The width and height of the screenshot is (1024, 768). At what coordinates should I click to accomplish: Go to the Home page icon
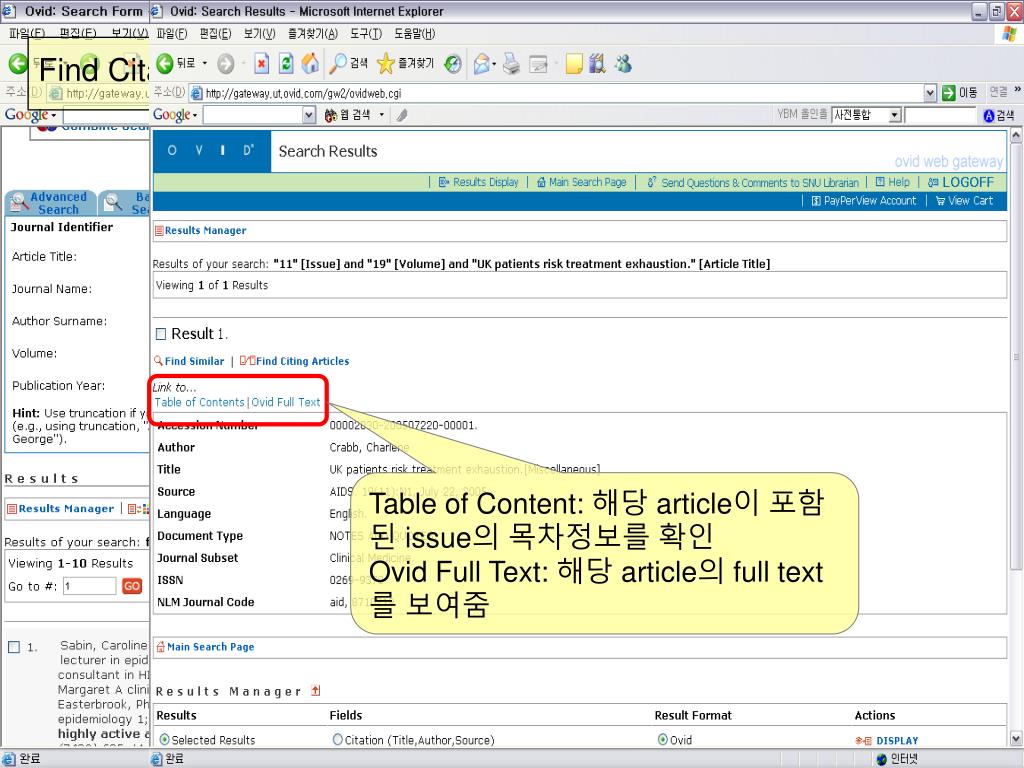(310, 63)
